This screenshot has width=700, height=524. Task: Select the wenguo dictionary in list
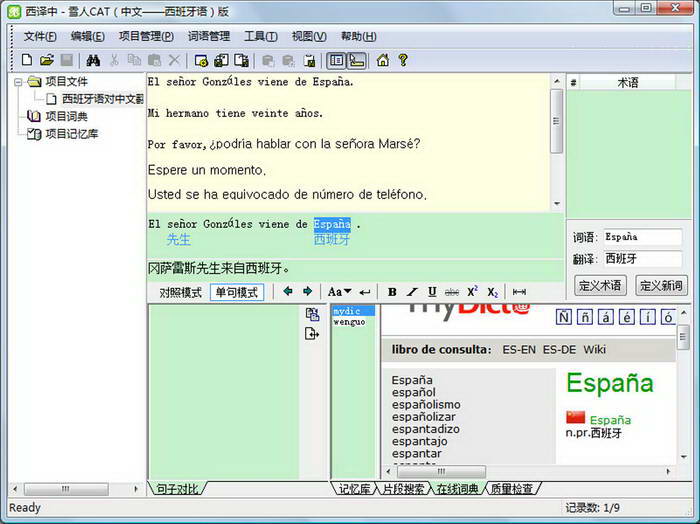349,323
